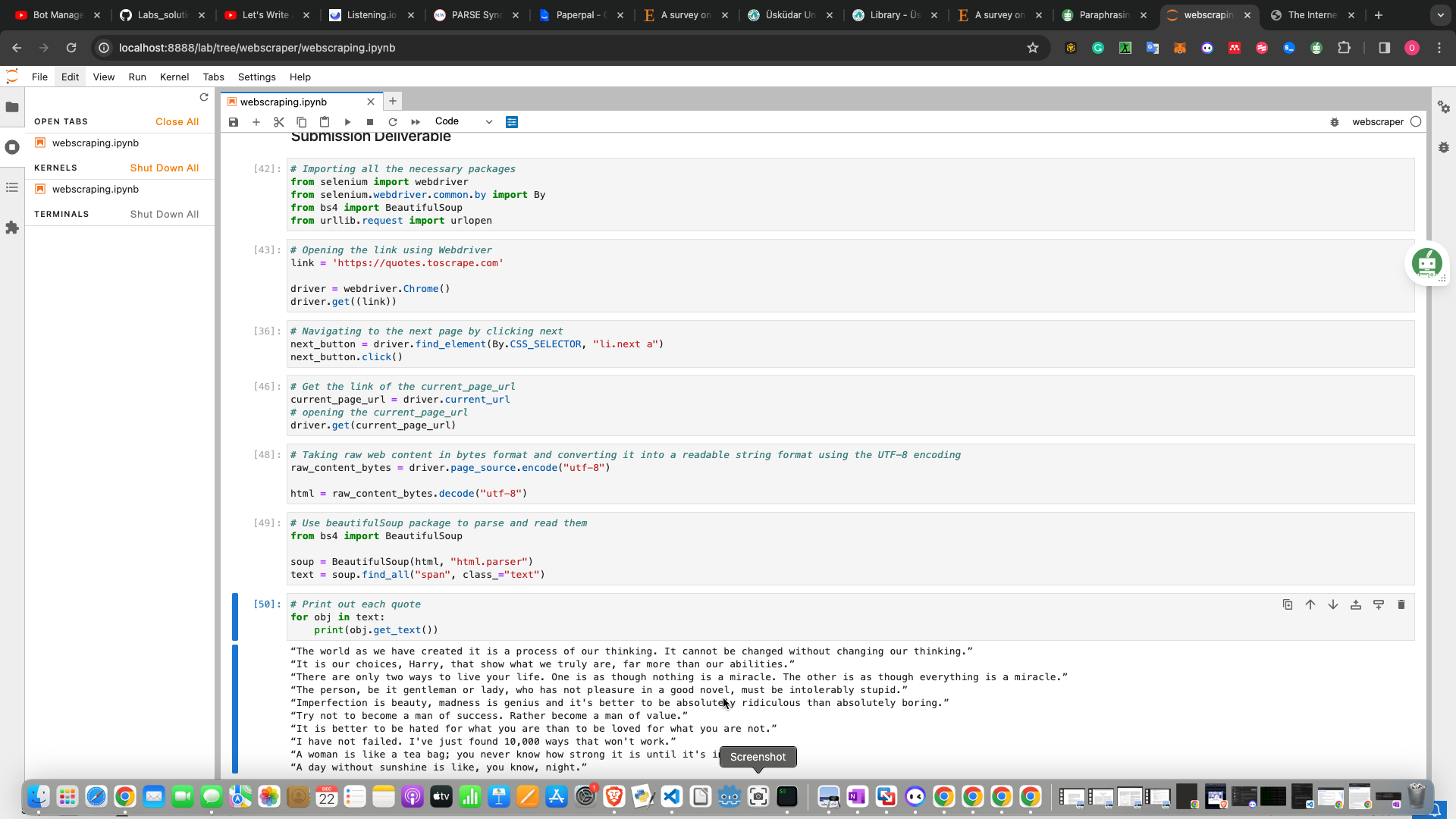The width and height of the screenshot is (1456, 819).
Task: Delete the active cell with trash icon
Action: 1401,604
